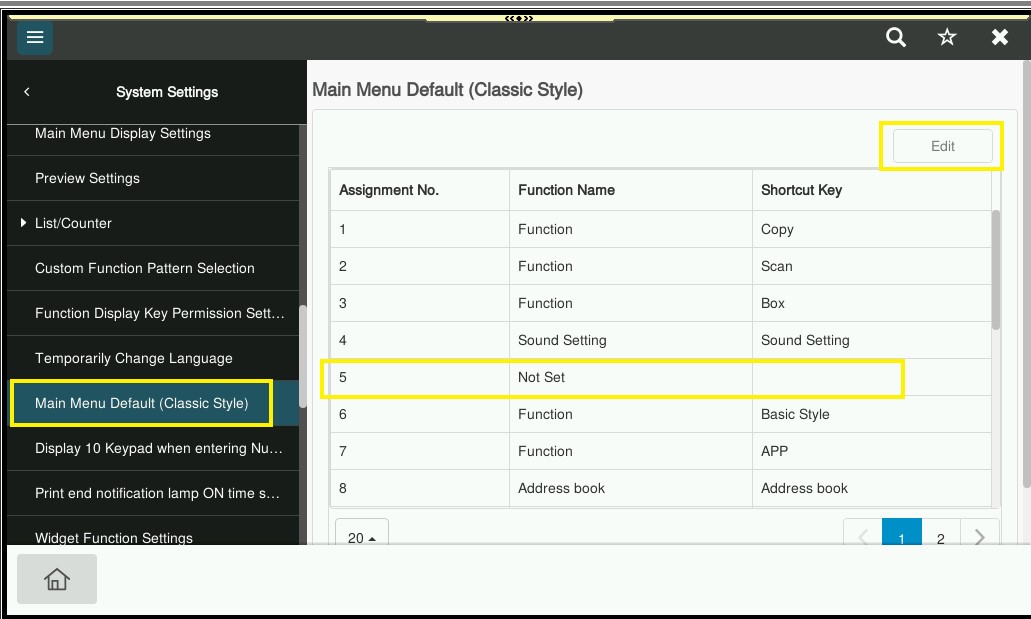The width and height of the screenshot is (1031, 619).
Task: Go to page 2 of table
Action: [x=940, y=537]
